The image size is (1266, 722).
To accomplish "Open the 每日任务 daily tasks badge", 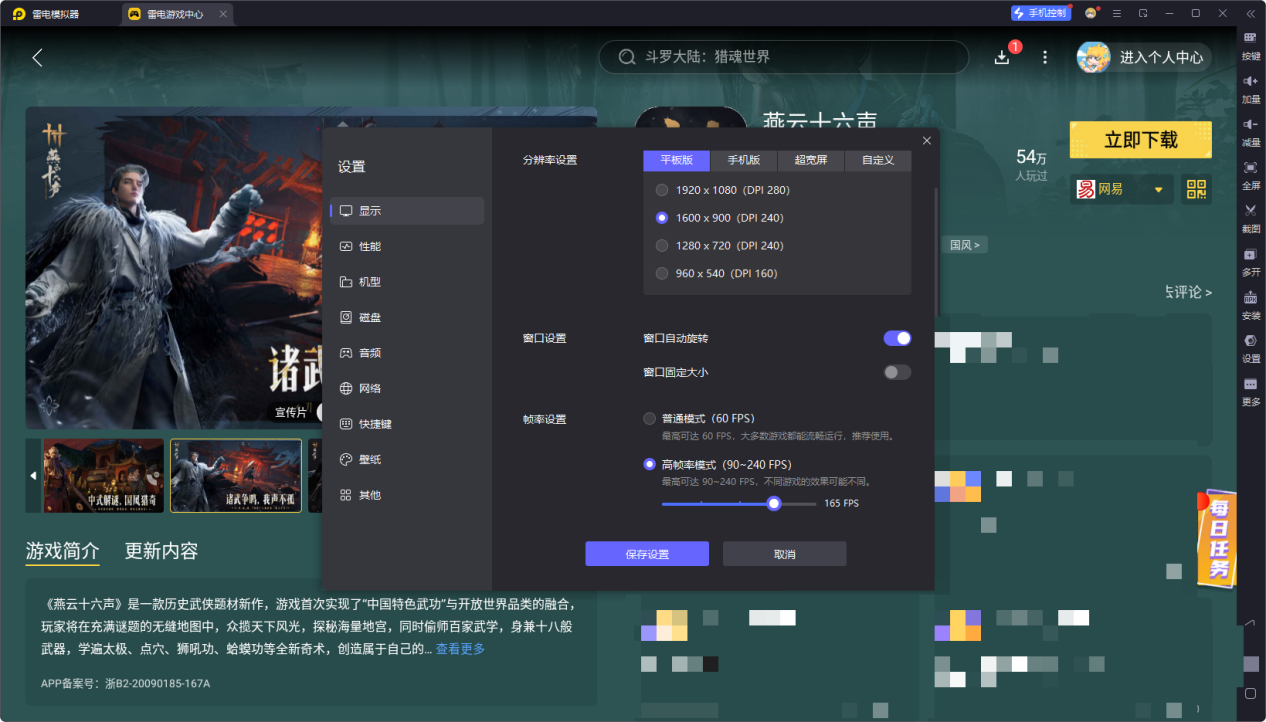I will (1217, 537).
